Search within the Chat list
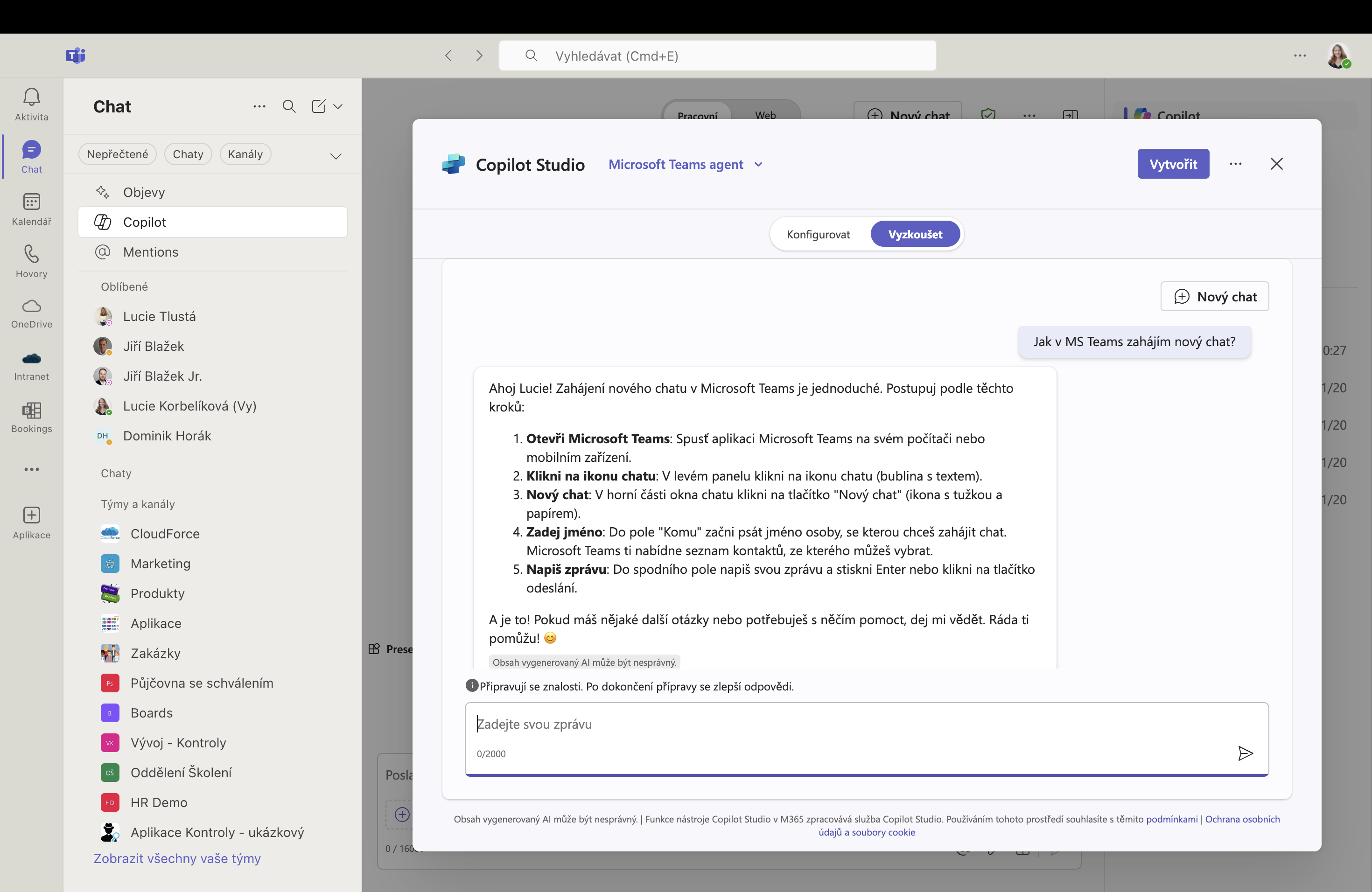The height and width of the screenshot is (892, 1372). click(289, 106)
